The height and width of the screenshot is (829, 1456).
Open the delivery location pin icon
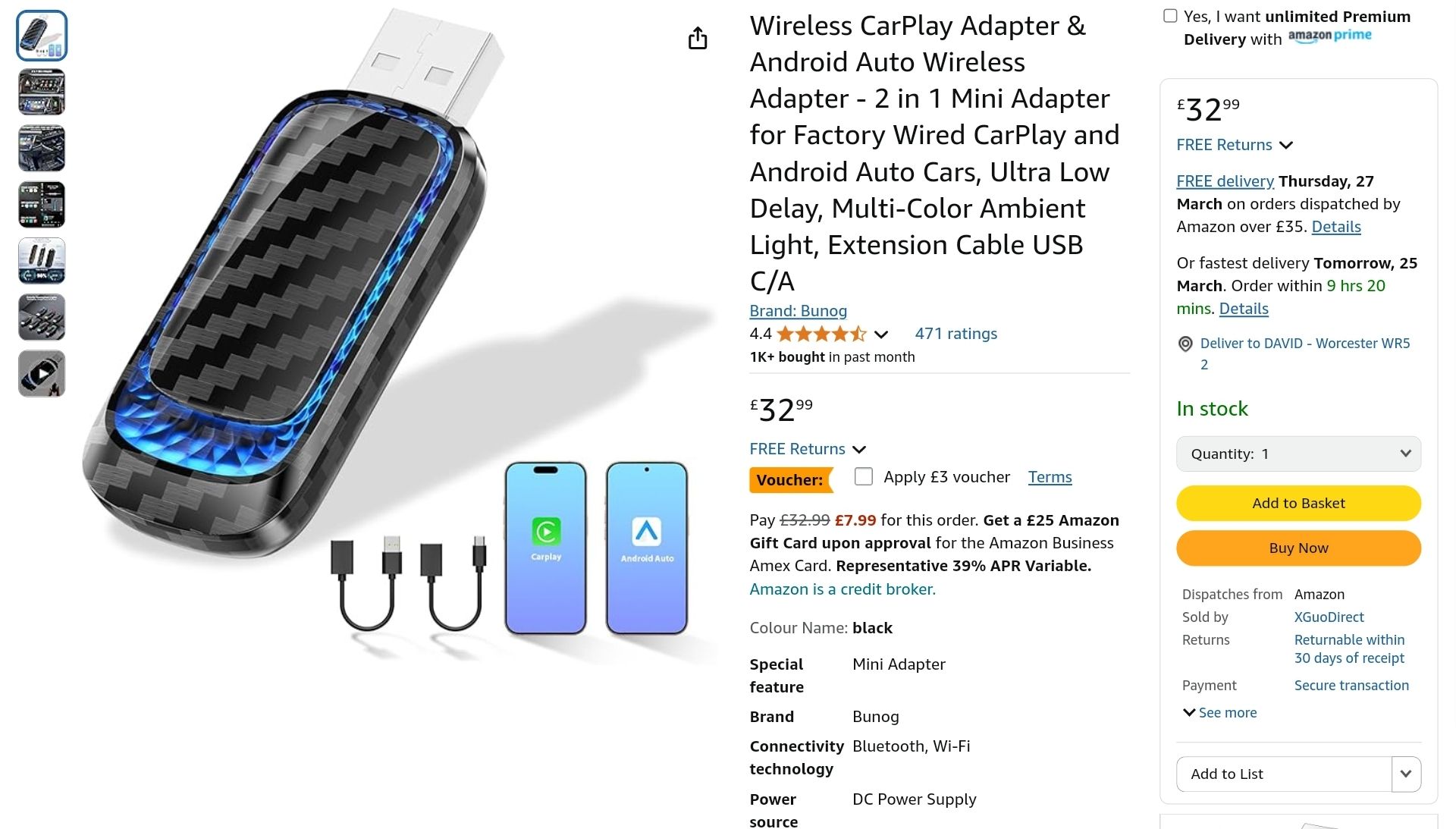click(1185, 344)
